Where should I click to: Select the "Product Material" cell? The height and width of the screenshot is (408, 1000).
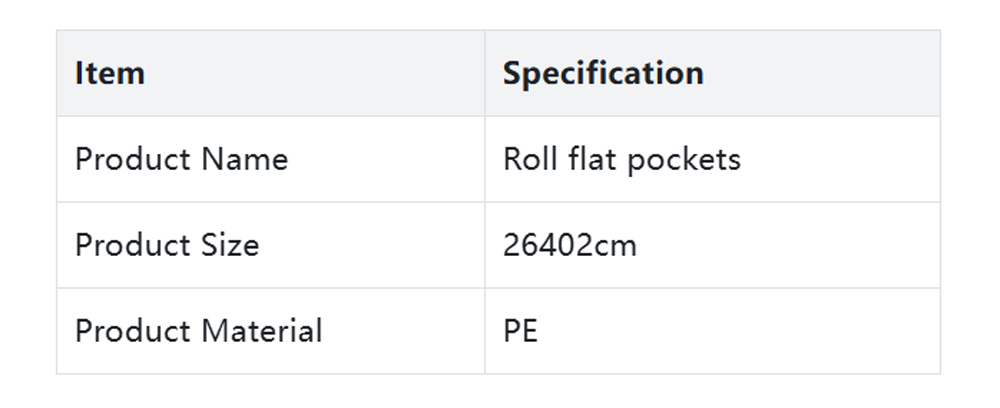(x=198, y=331)
